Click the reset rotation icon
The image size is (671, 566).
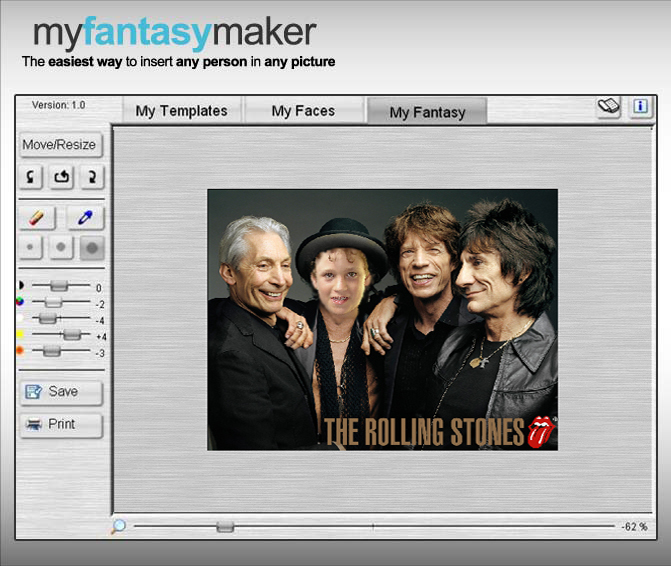click(62, 177)
